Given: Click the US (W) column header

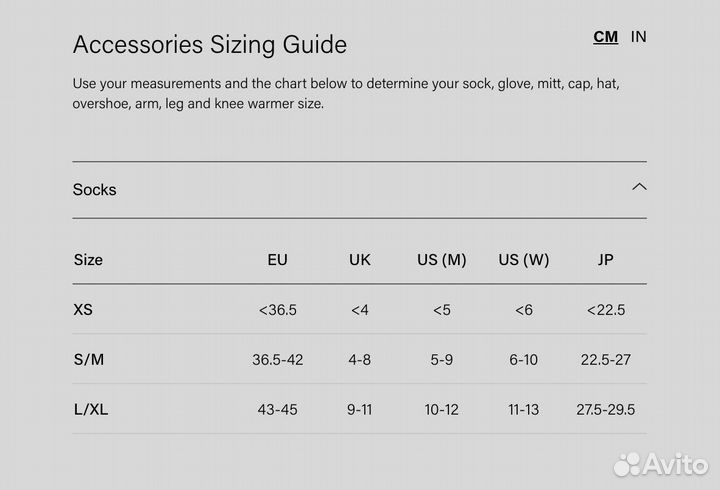Looking at the screenshot, I should (x=524, y=260).
